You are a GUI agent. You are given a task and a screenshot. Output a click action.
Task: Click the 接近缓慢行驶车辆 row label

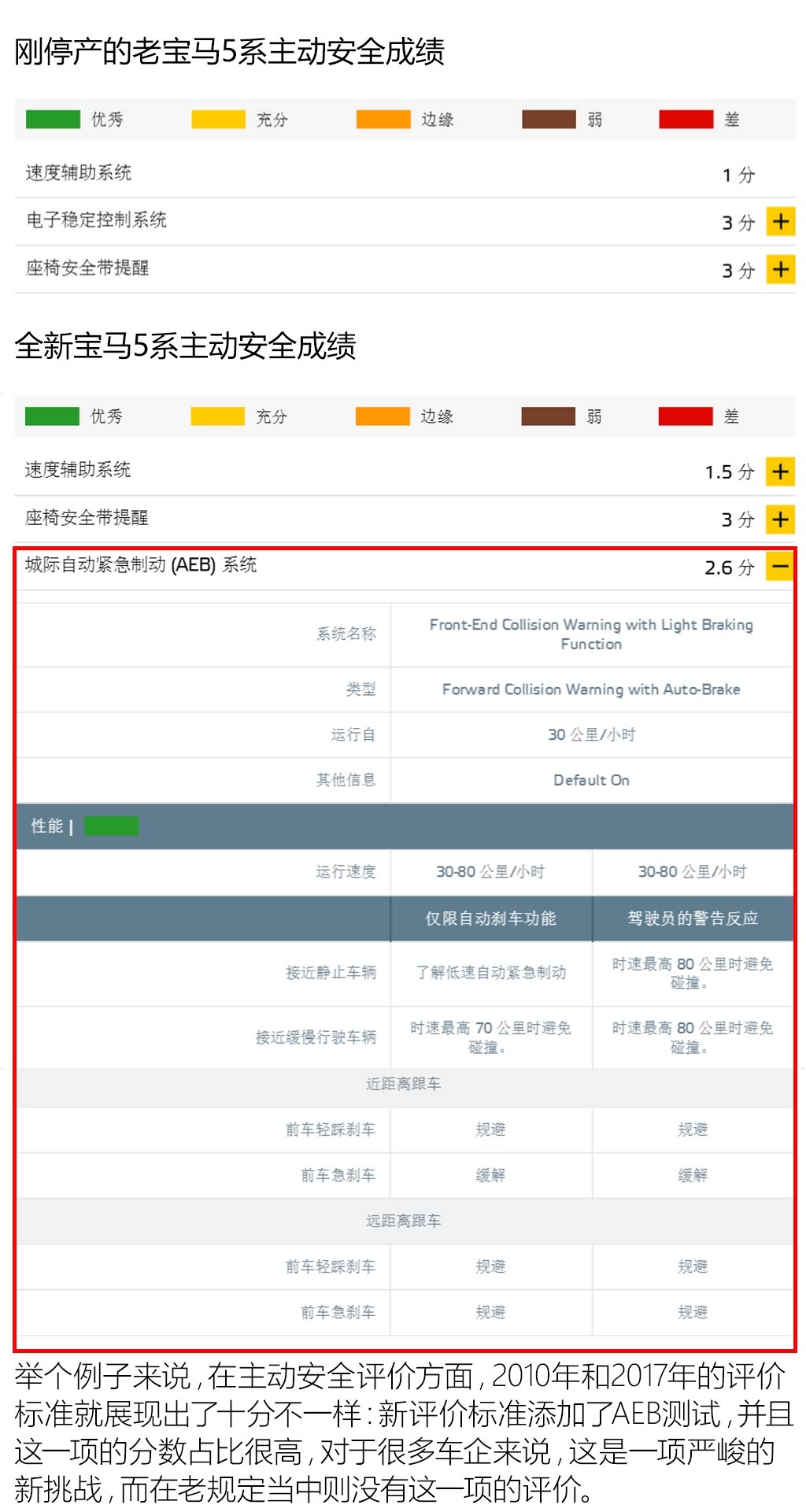pos(316,1038)
